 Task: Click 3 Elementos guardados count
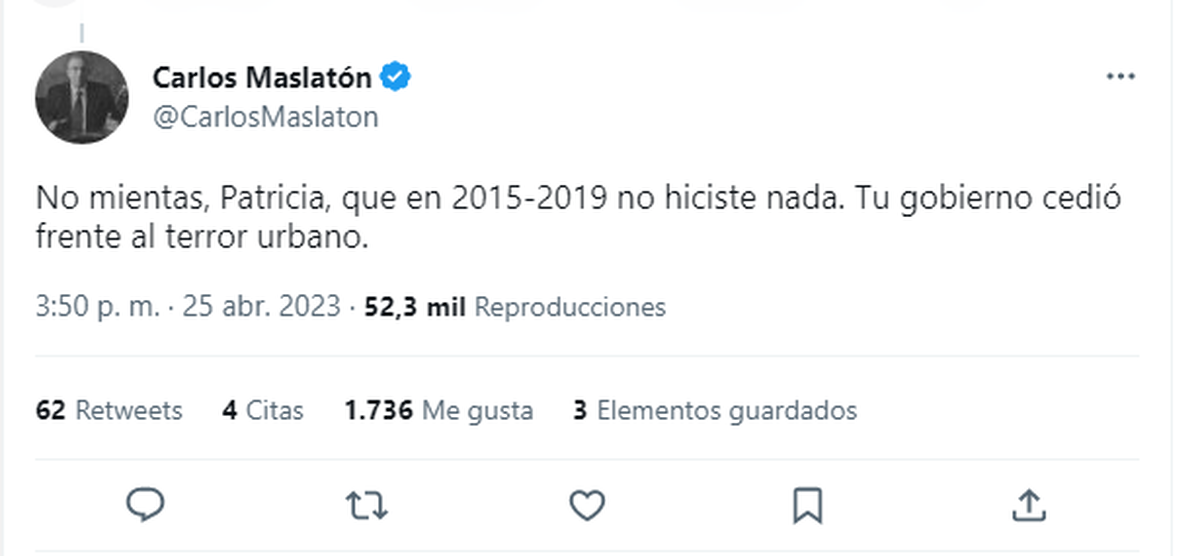coord(715,410)
